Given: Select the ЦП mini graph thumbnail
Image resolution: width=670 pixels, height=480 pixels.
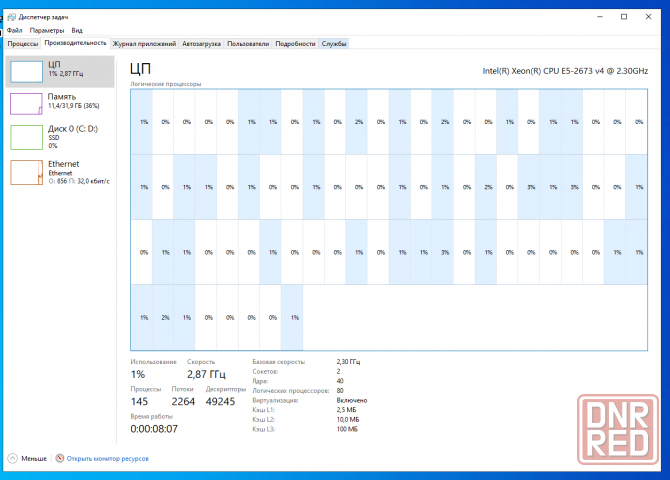Looking at the screenshot, I should 26,71.
